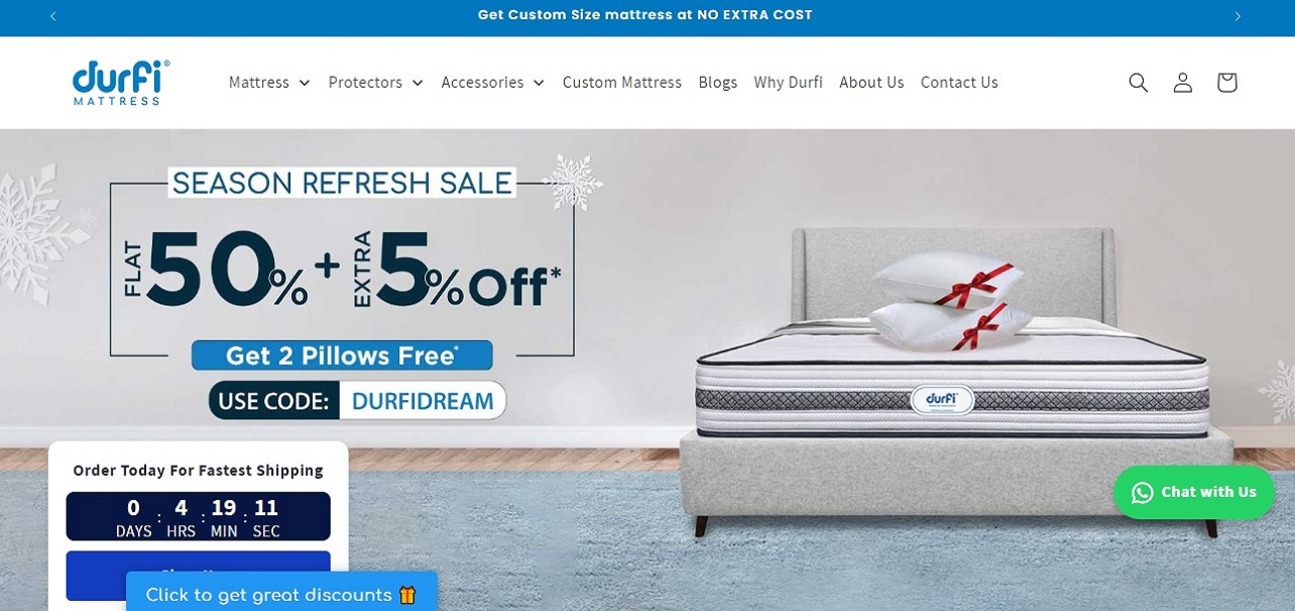The width and height of the screenshot is (1295, 611).
Task: Expand the Accessories dropdown menu
Action: [493, 82]
